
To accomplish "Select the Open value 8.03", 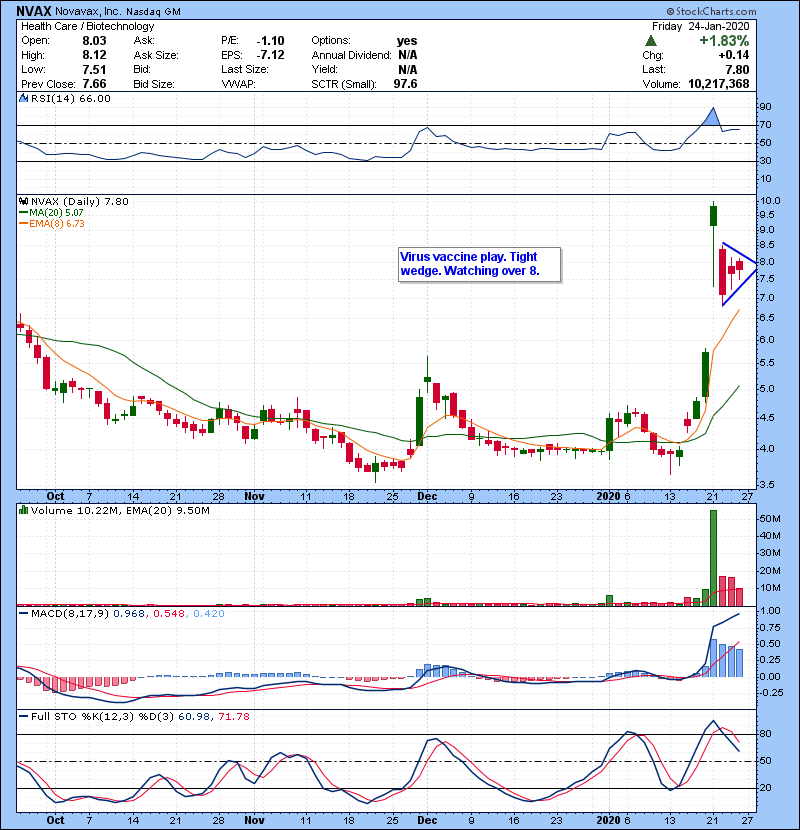I will (x=94, y=41).
